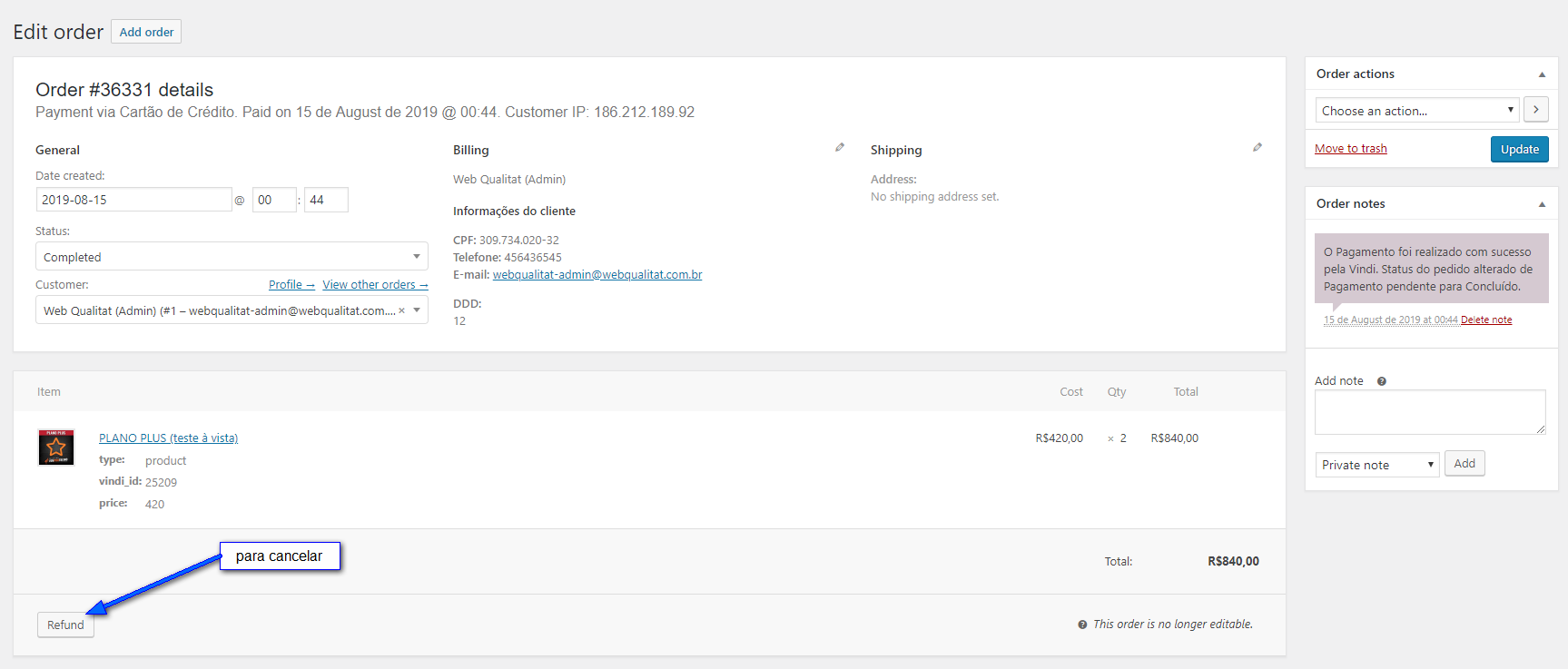The image size is (1568, 669).
Task: Collapse the Order actions panel
Action: coord(1542,74)
